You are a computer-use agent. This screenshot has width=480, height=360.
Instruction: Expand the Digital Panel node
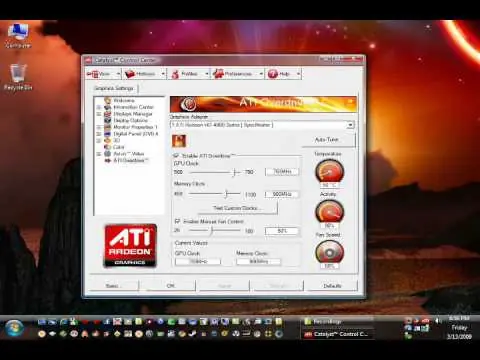[99, 134]
